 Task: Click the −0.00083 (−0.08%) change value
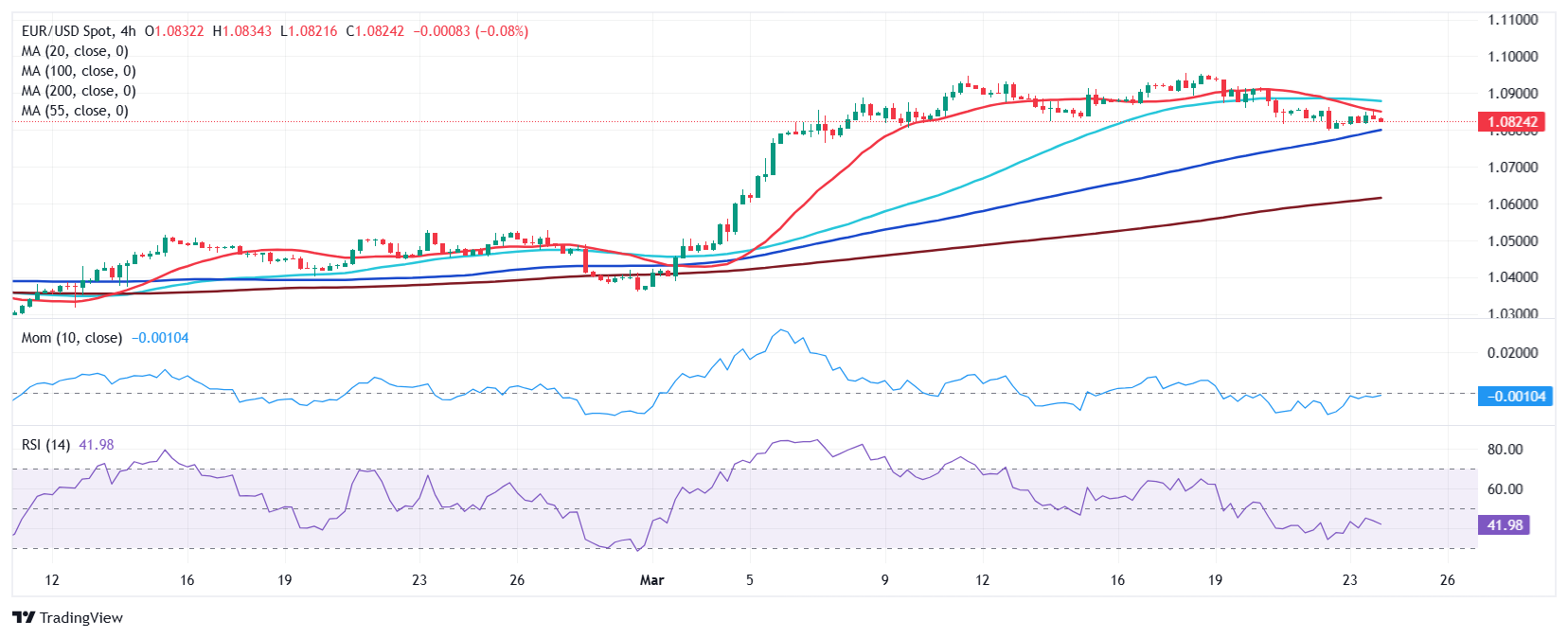pos(471,31)
